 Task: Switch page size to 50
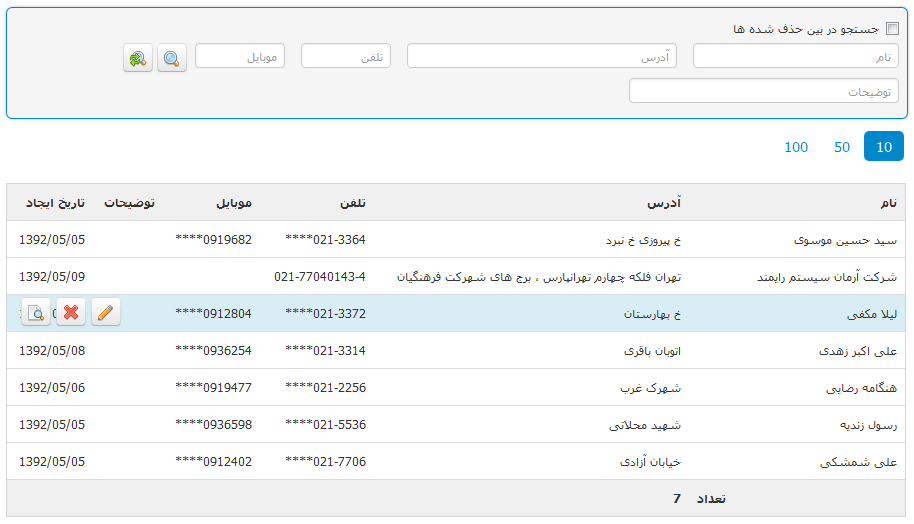(x=841, y=147)
